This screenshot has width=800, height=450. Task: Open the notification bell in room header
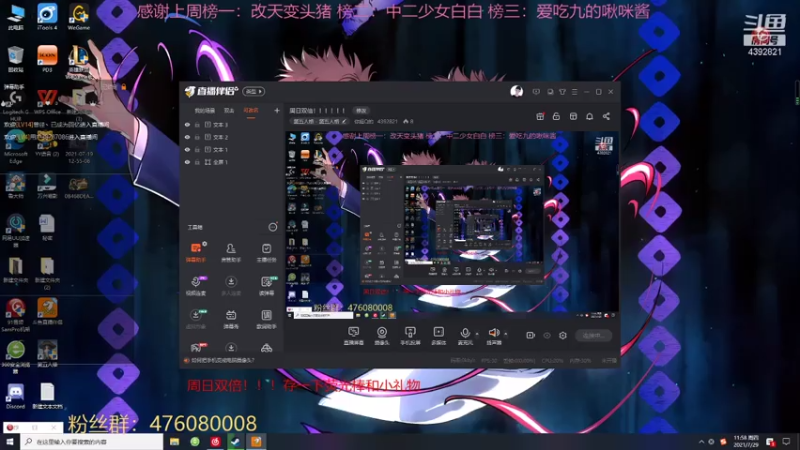coord(589,116)
